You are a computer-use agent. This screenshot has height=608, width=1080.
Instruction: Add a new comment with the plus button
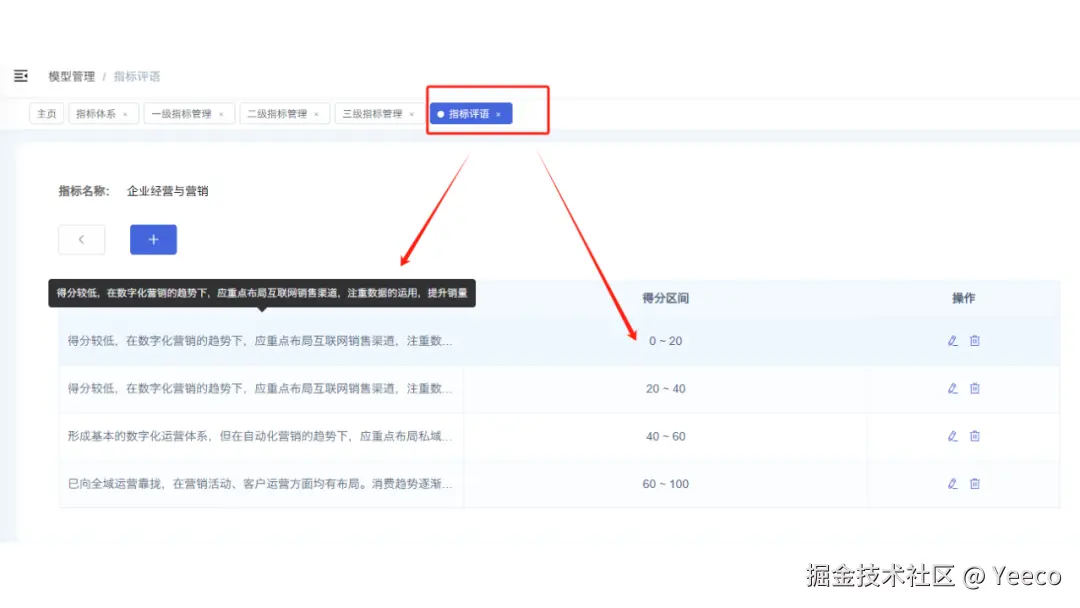(153, 239)
